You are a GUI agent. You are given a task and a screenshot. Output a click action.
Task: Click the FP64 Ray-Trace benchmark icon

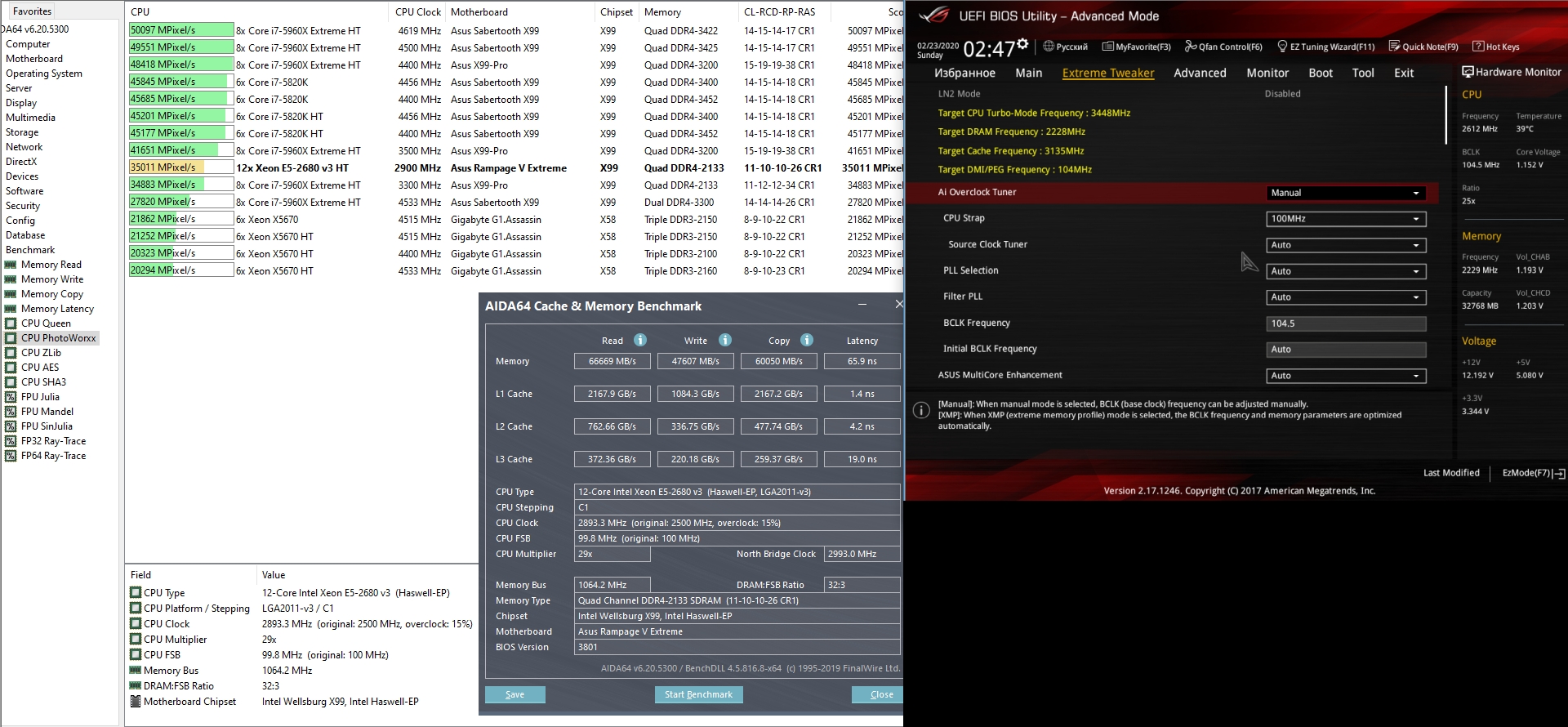pos(11,456)
